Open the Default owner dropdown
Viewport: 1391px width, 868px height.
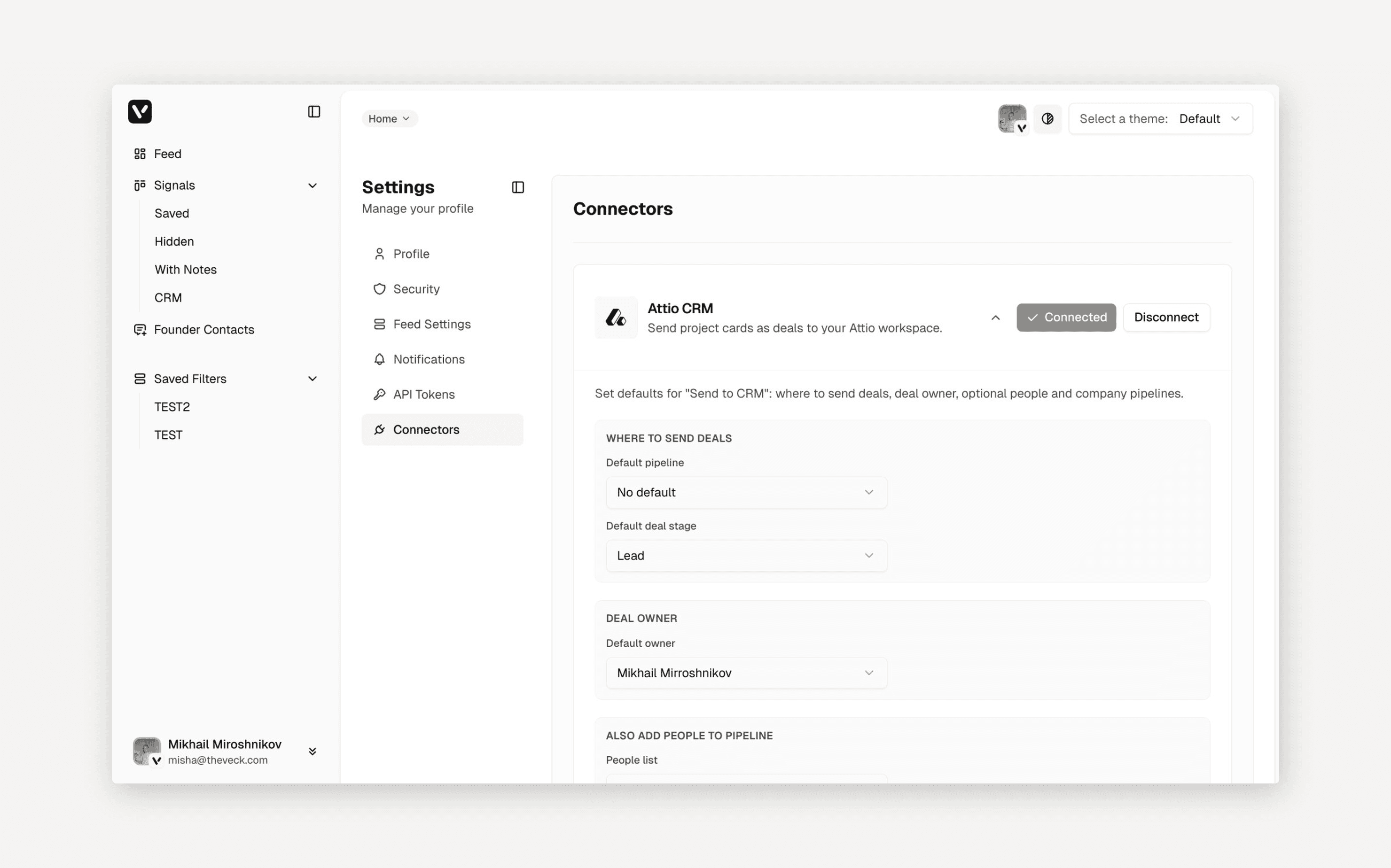click(745, 673)
